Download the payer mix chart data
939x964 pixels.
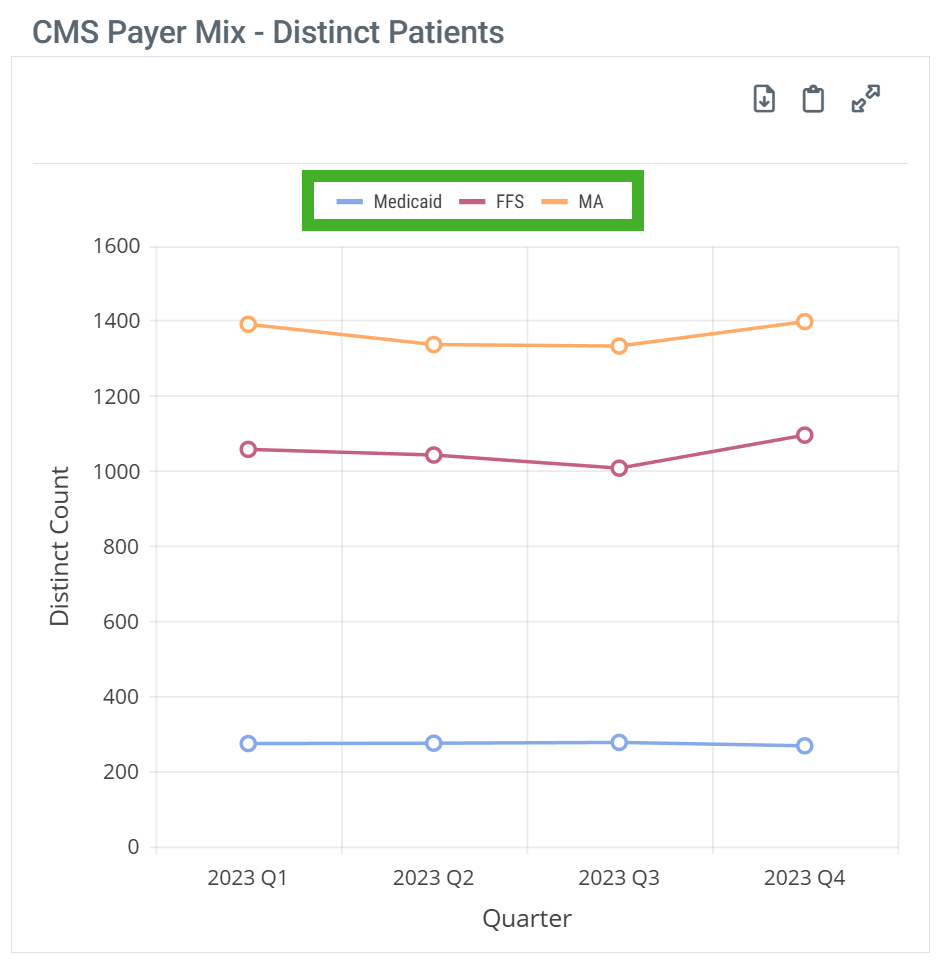point(764,99)
